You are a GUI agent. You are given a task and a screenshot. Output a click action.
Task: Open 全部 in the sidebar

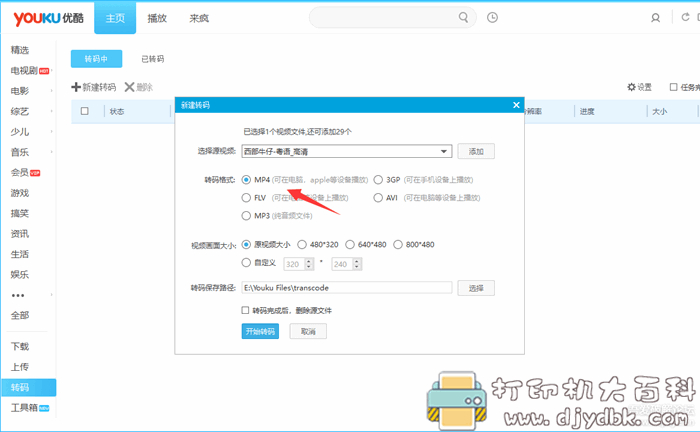[20, 316]
